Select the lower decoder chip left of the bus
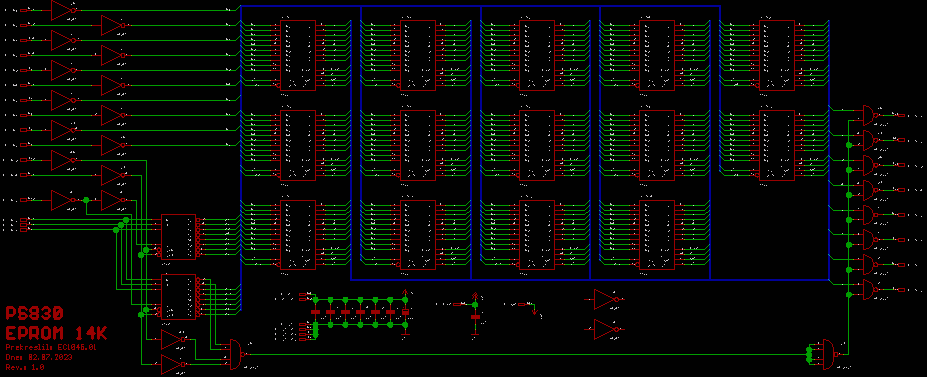This screenshot has width=927, height=377. [x=179, y=297]
